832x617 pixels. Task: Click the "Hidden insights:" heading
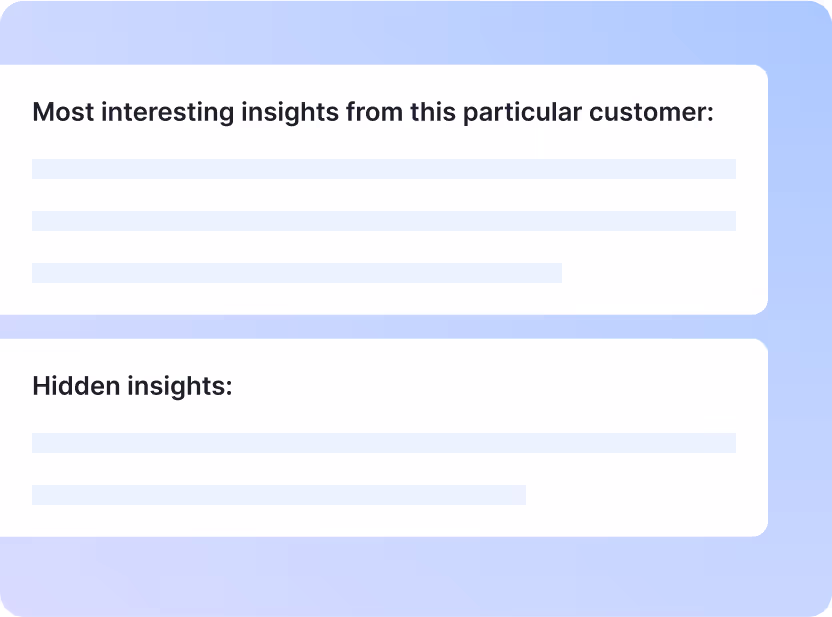pos(132,386)
